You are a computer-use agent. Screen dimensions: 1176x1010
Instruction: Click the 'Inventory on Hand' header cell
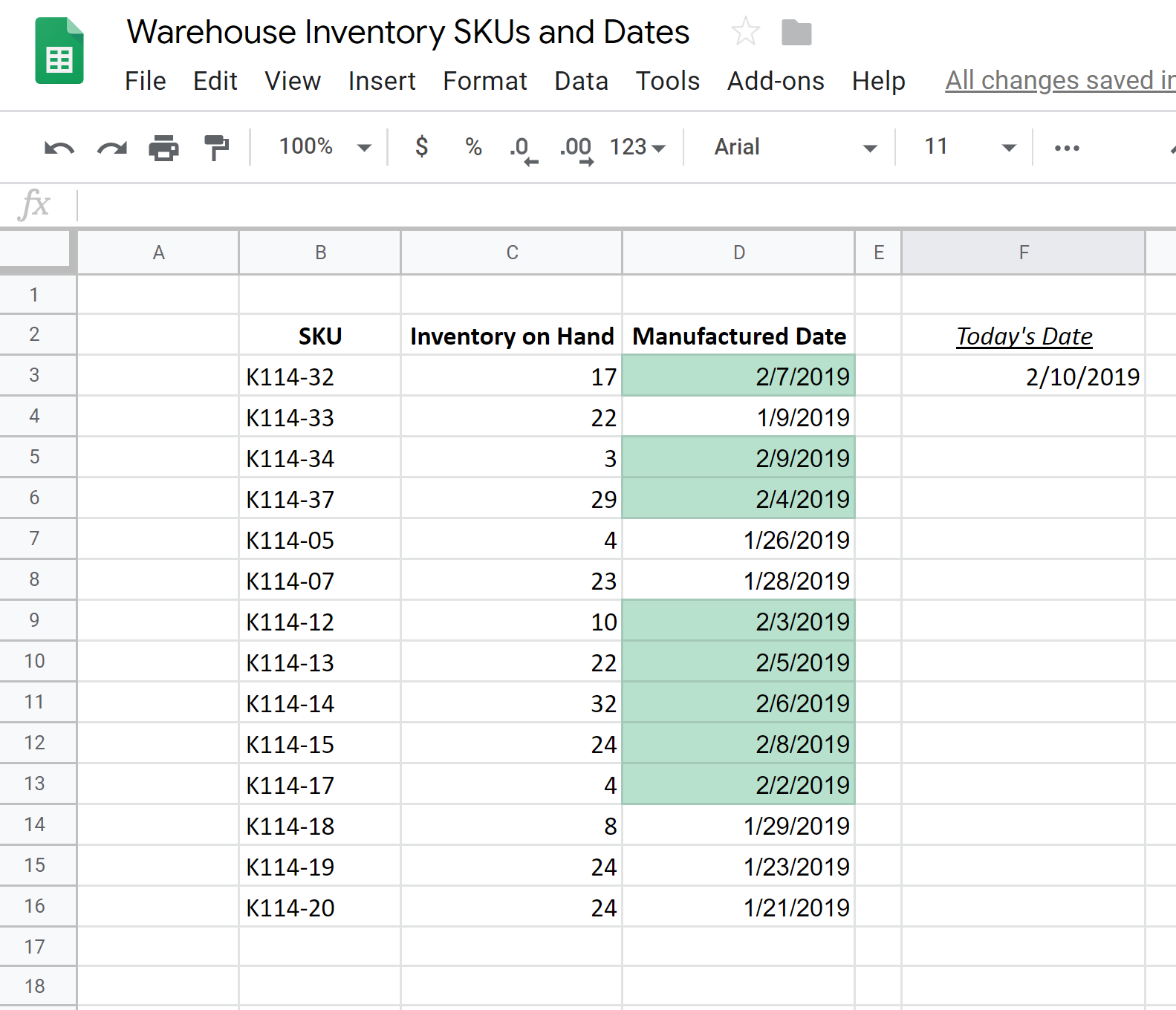tap(512, 336)
